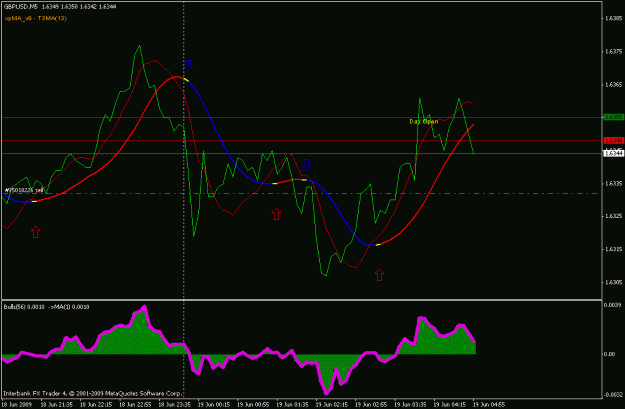Select the red up arrow above the 19 Jun 00:55 label
The image size is (625, 409).
(276, 214)
